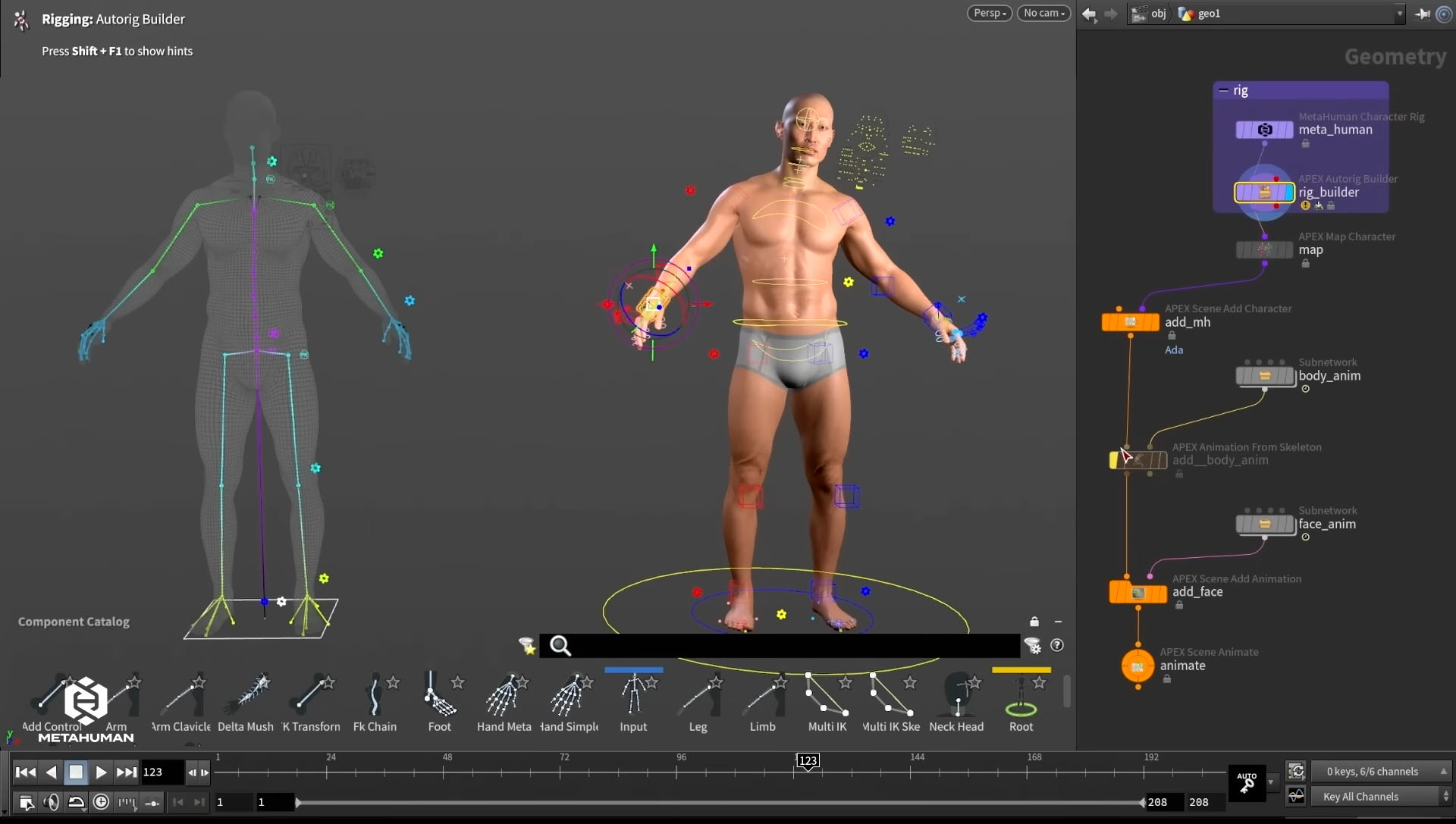Open the loop mode playback menu
Screen dimensions: 1456x824
[76, 802]
